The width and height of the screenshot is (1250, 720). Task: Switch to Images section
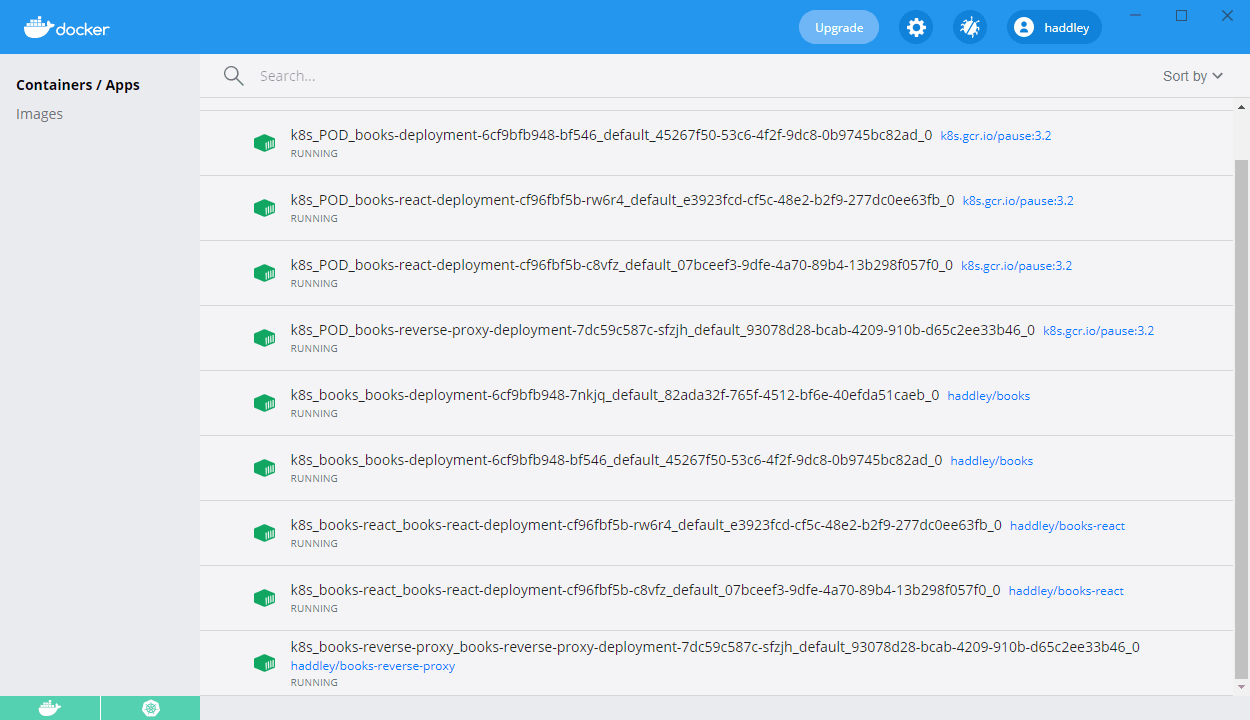(x=40, y=114)
